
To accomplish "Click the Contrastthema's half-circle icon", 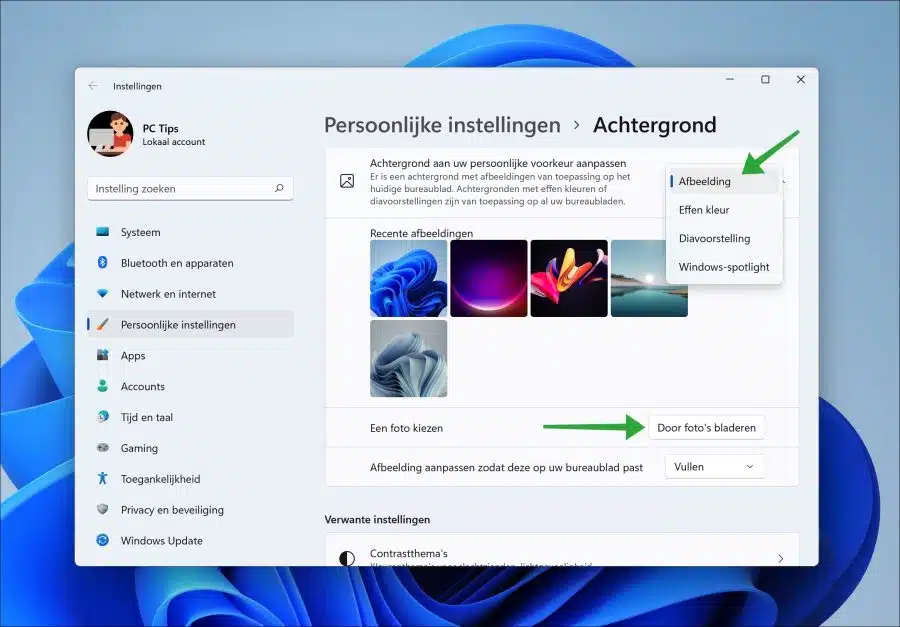I will coord(347,558).
